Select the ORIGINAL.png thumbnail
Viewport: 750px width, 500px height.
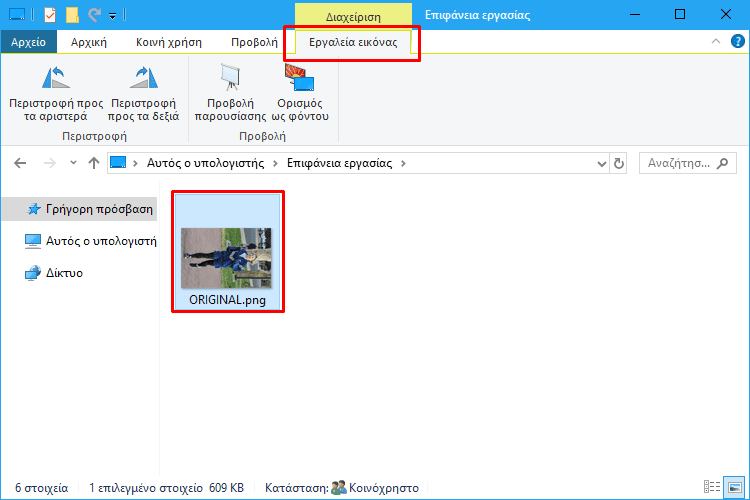[226, 258]
